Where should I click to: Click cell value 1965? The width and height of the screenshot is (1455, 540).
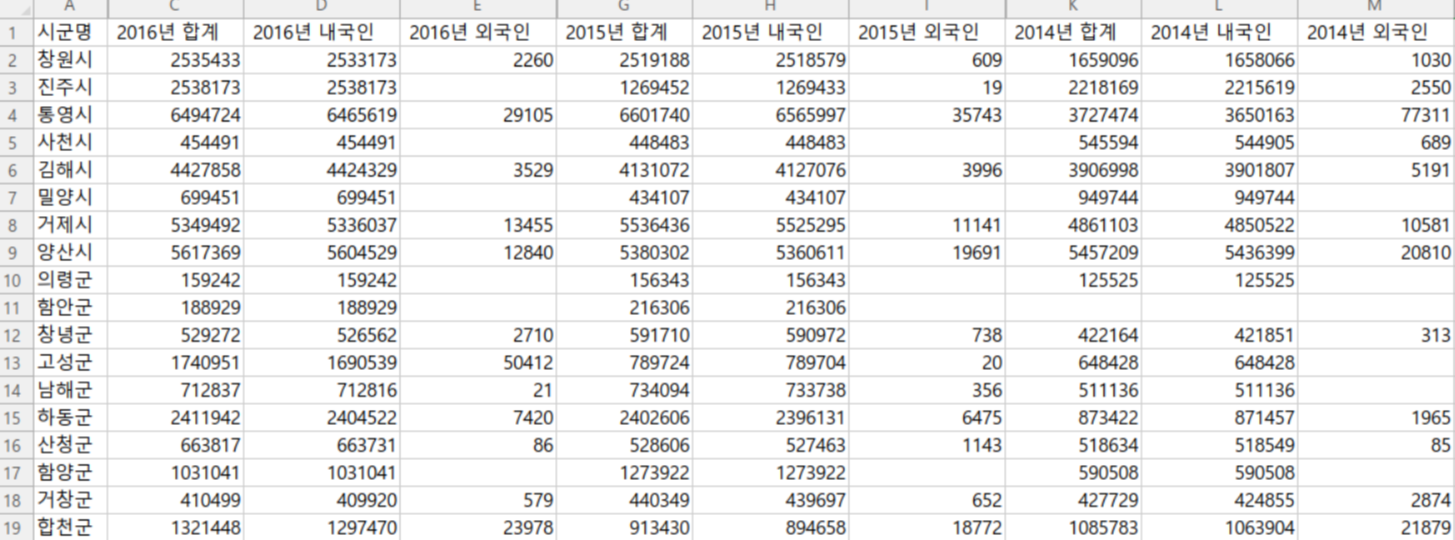(x=1377, y=418)
